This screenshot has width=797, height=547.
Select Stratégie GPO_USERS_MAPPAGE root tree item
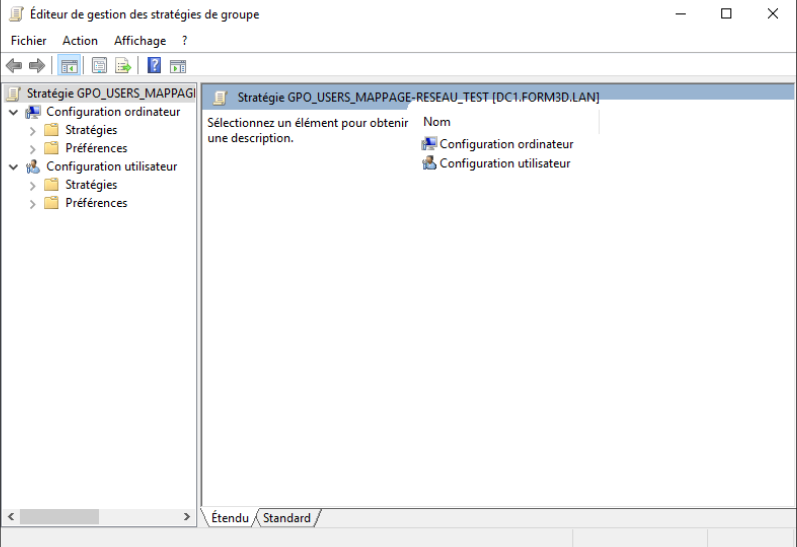111,94
